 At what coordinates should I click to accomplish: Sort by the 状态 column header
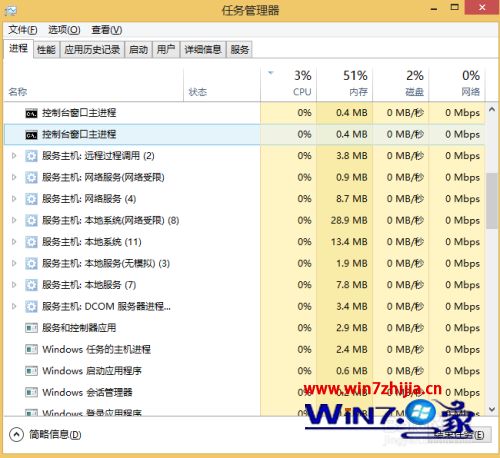222,84
